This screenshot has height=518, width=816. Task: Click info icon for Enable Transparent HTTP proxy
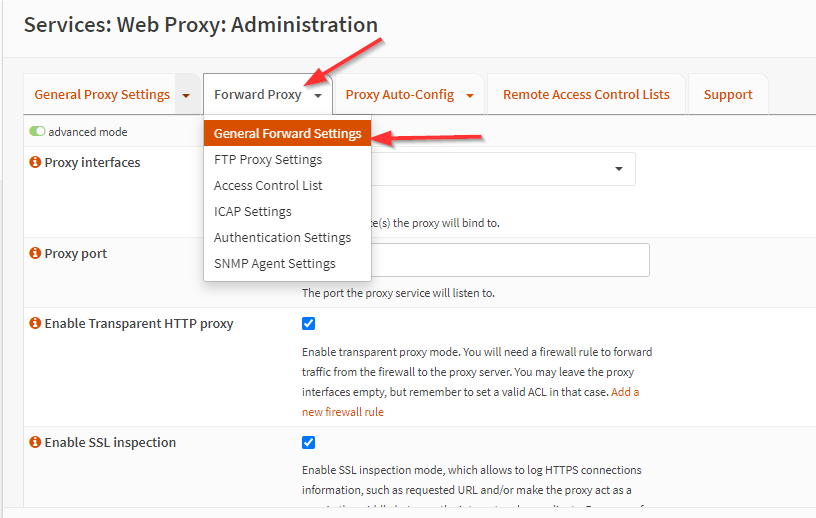pyautogui.click(x=35, y=323)
